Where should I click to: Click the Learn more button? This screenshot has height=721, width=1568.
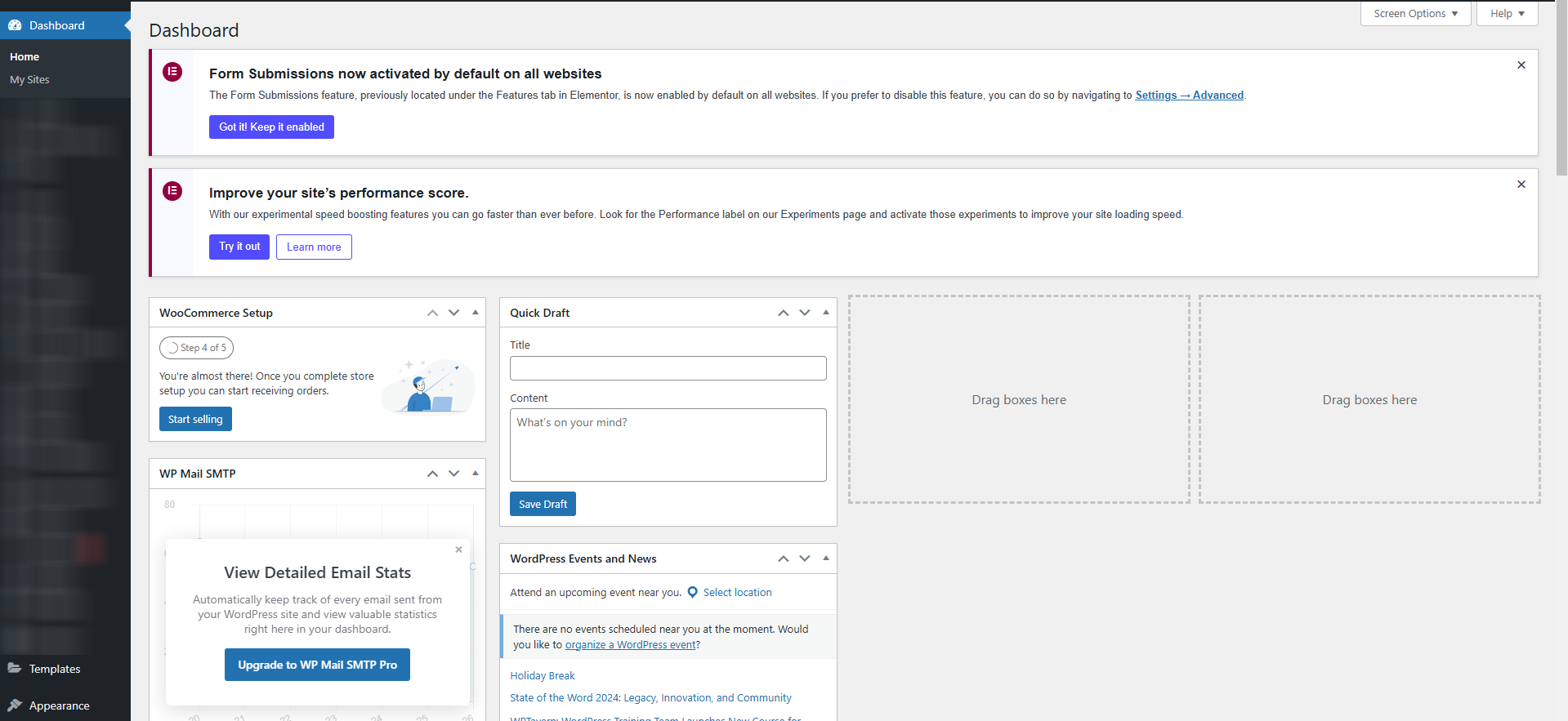point(314,247)
